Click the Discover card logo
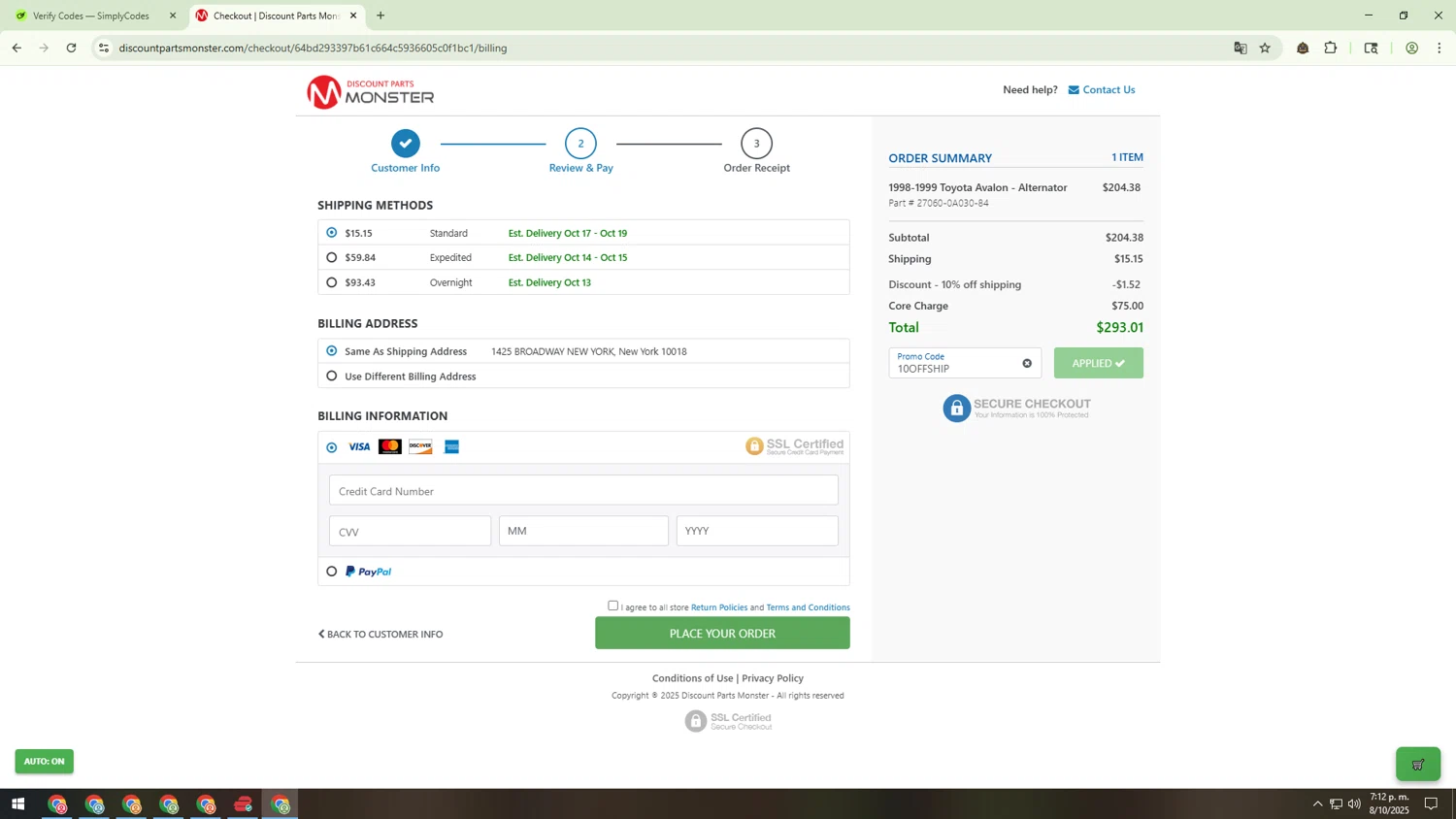 click(x=420, y=446)
